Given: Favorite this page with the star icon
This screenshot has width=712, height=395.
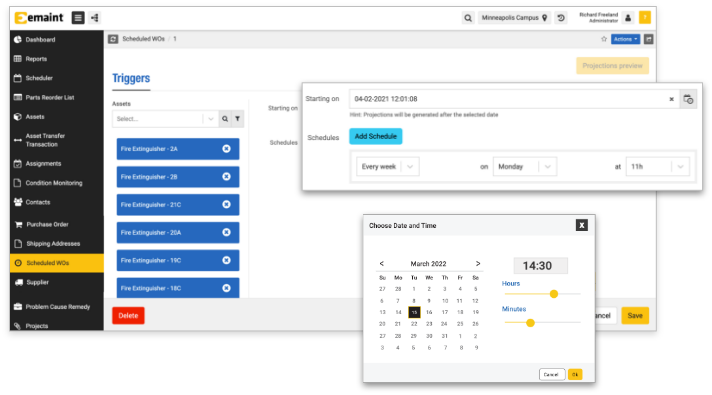Looking at the screenshot, I should [604, 39].
